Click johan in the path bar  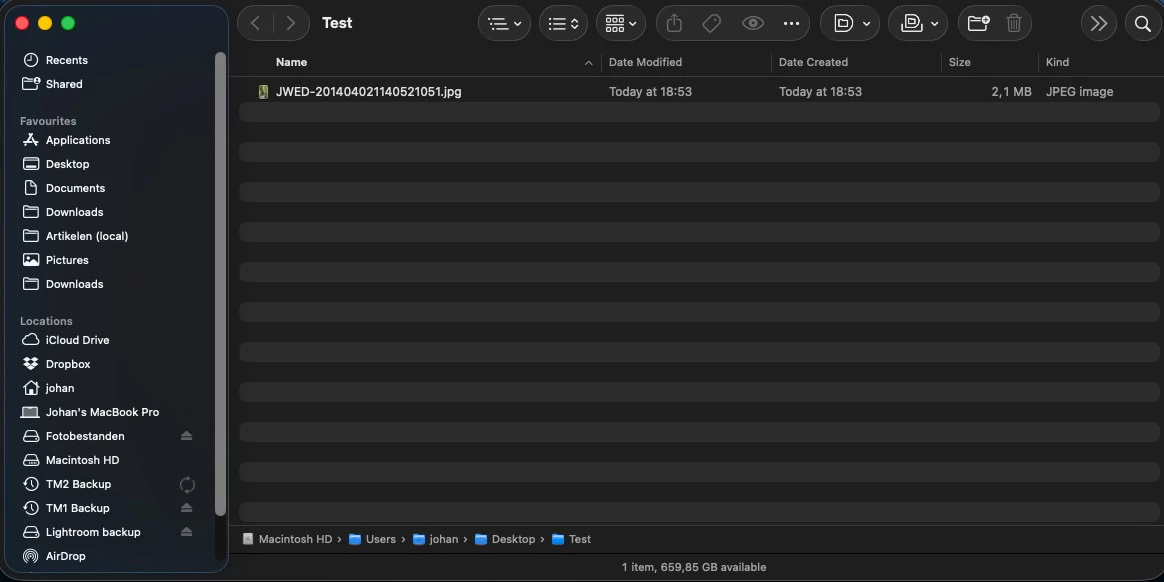click(x=436, y=540)
